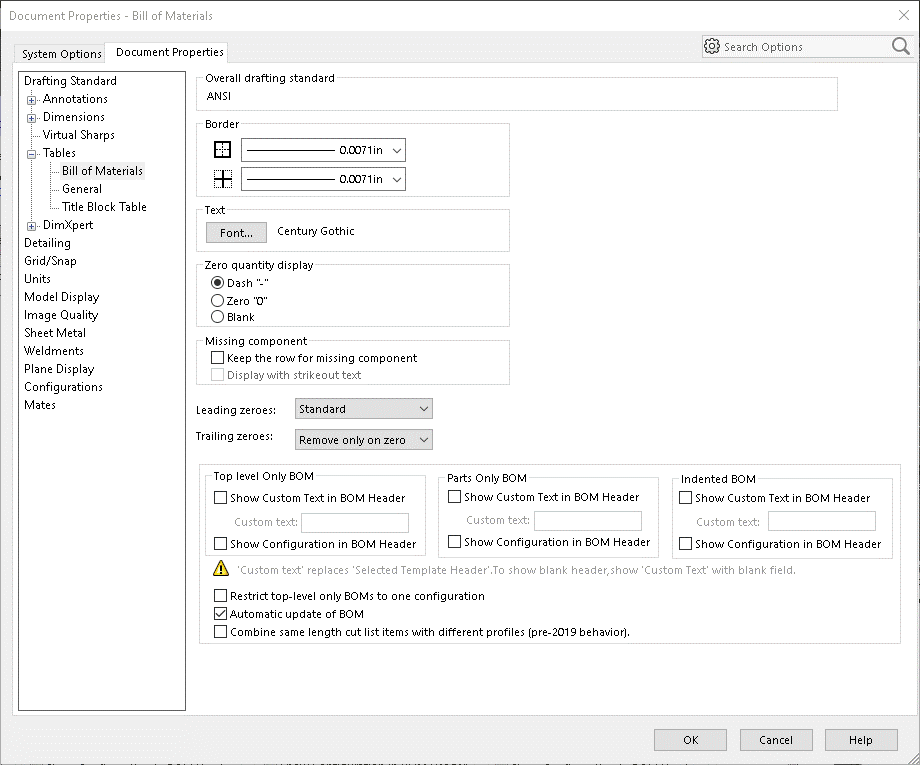Open Help for this dialog
Viewport: 920px width, 765px height.
(861, 740)
